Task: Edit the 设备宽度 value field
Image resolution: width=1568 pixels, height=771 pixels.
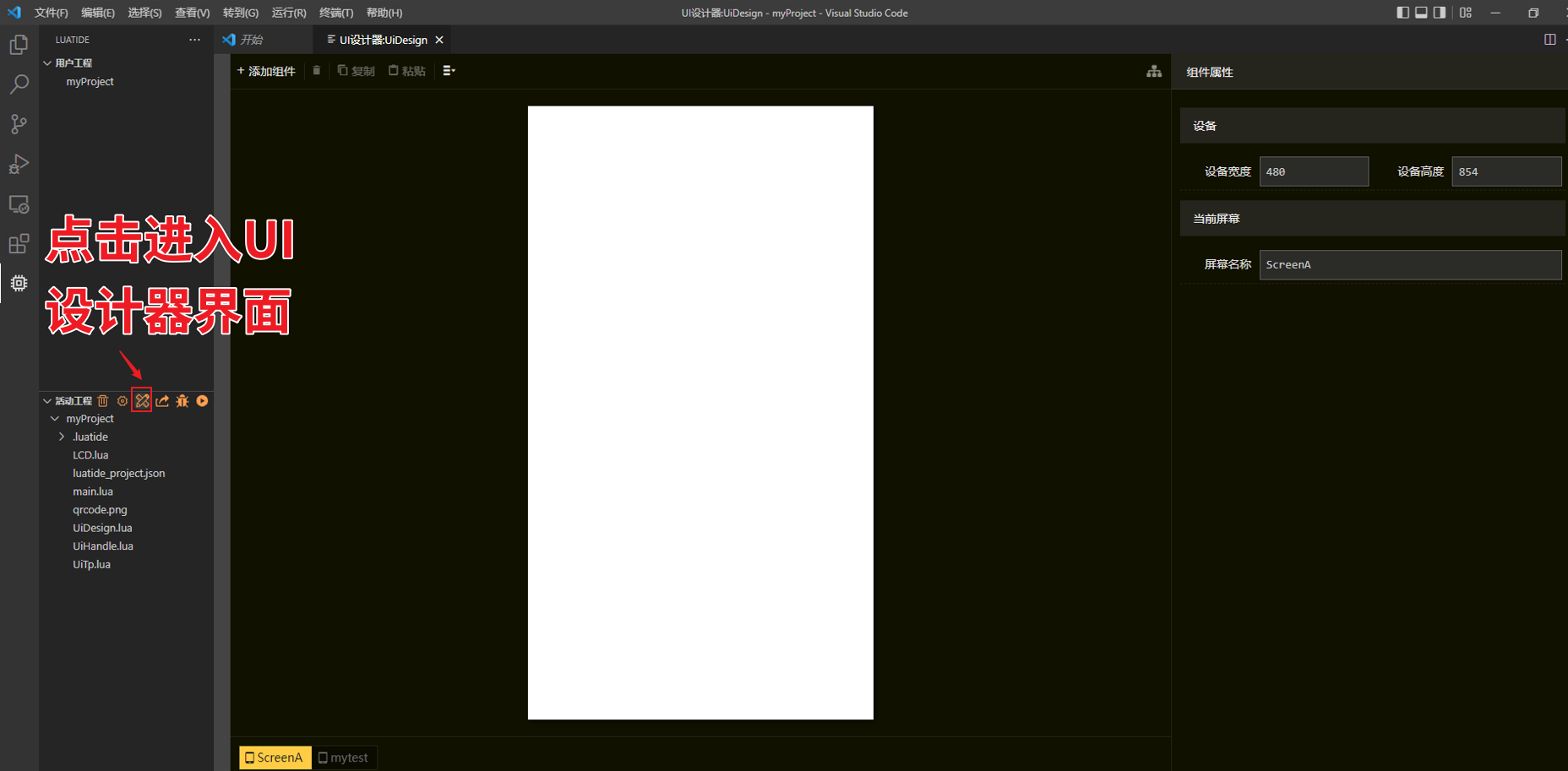Action: (x=1314, y=171)
